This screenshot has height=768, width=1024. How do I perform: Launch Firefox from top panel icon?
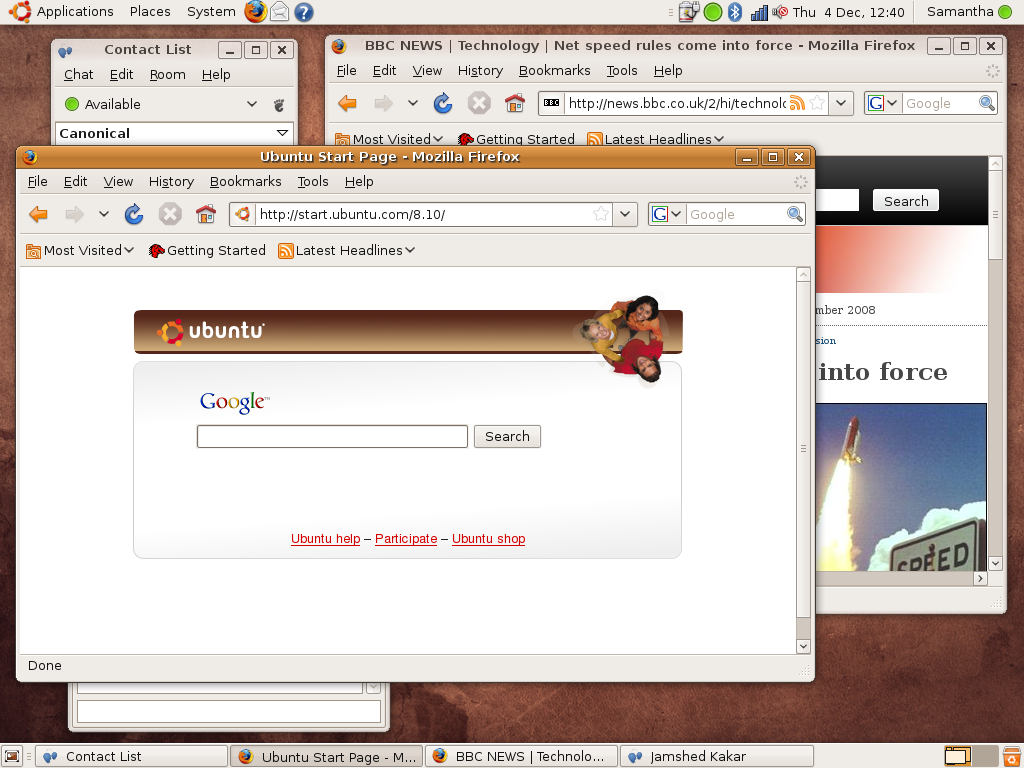[256, 12]
